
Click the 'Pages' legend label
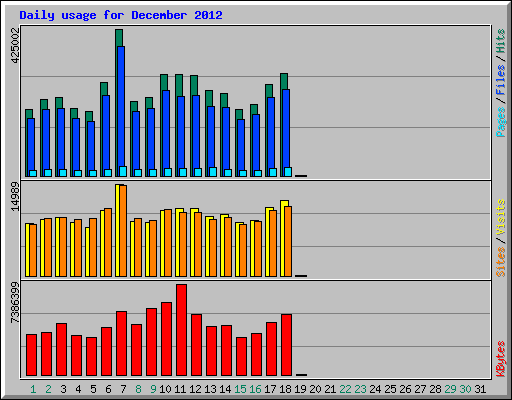[x=500, y=122]
